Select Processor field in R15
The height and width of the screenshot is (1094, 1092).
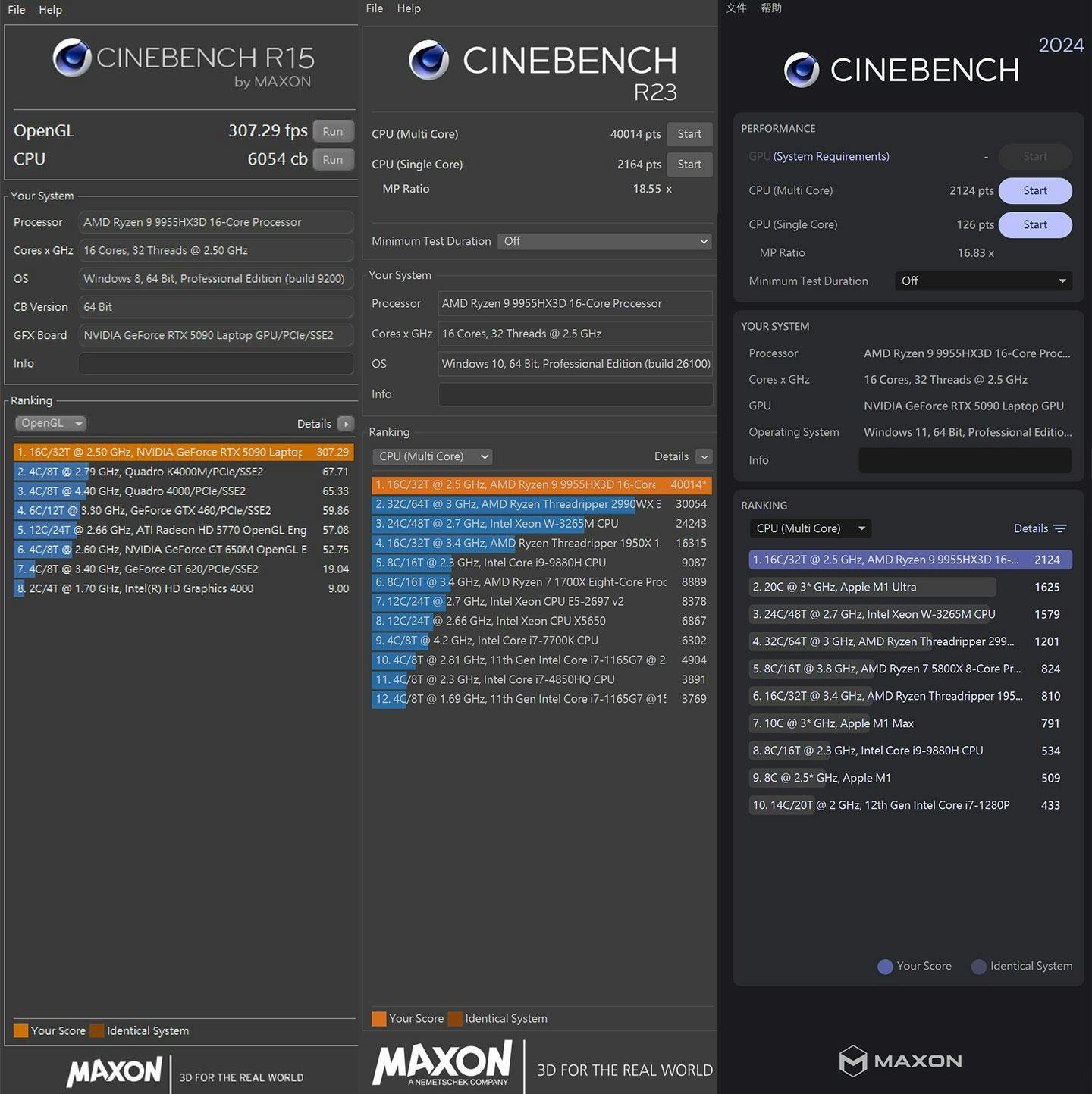(216, 222)
